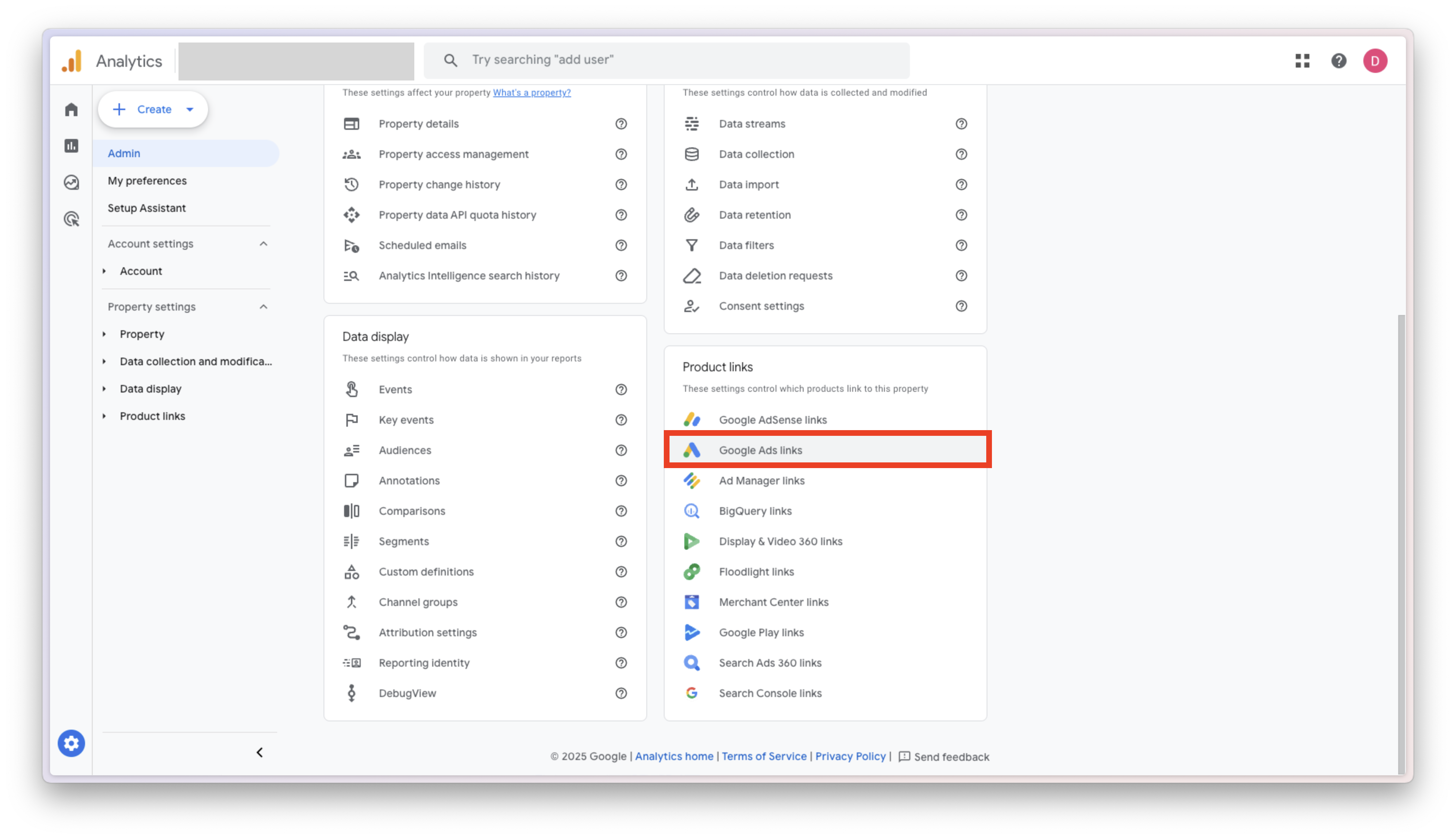Click the BigQuery links icon
The image size is (1456, 839).
[x=691, y=511]
